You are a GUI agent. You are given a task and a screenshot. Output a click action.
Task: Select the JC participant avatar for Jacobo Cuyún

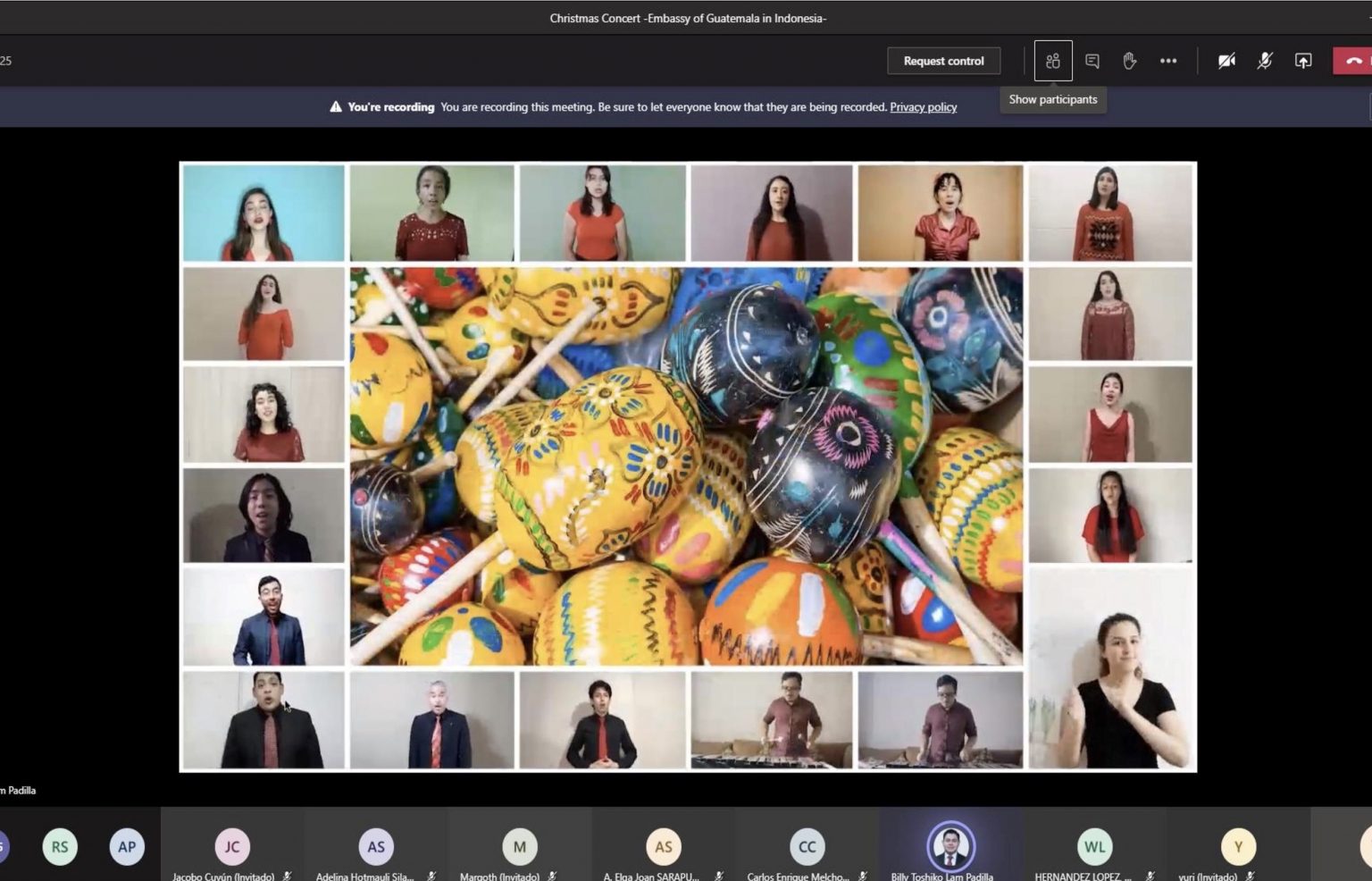point(232,846)
